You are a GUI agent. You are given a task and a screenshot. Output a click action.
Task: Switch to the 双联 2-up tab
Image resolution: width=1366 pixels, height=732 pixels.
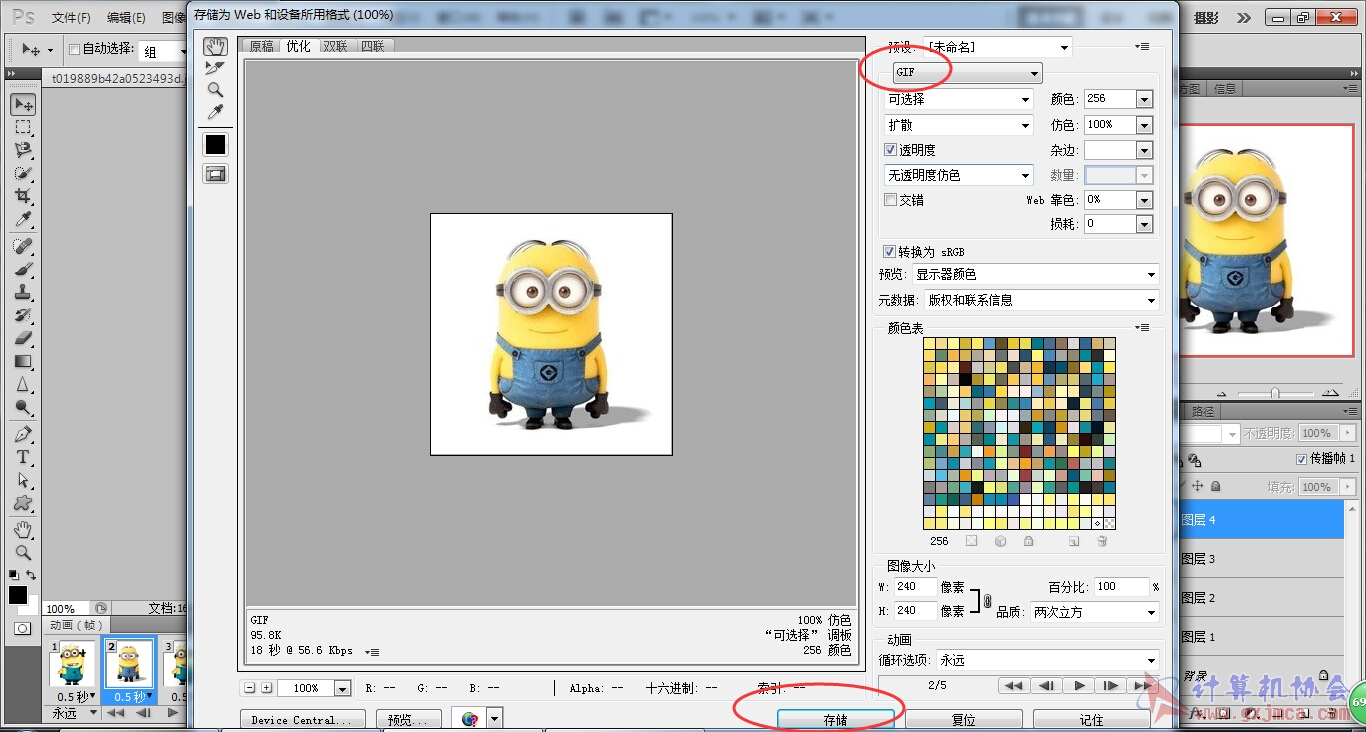coord(336,46)
